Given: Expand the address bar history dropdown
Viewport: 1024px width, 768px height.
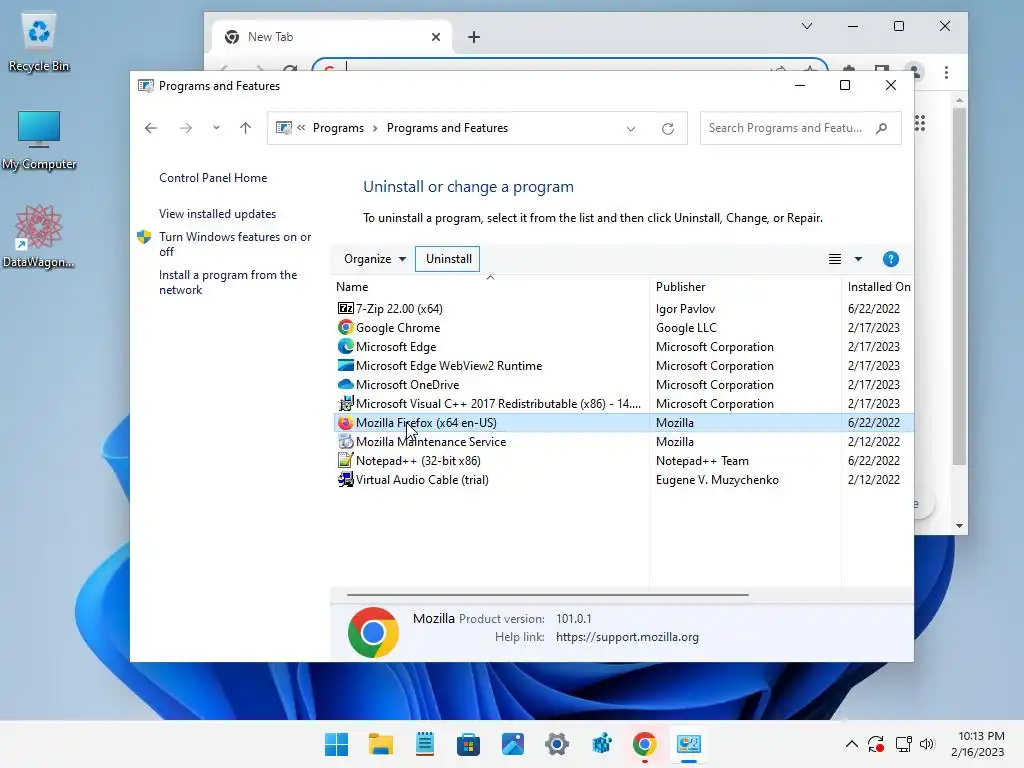Looking at the screenshot, I should coord(631,129).
